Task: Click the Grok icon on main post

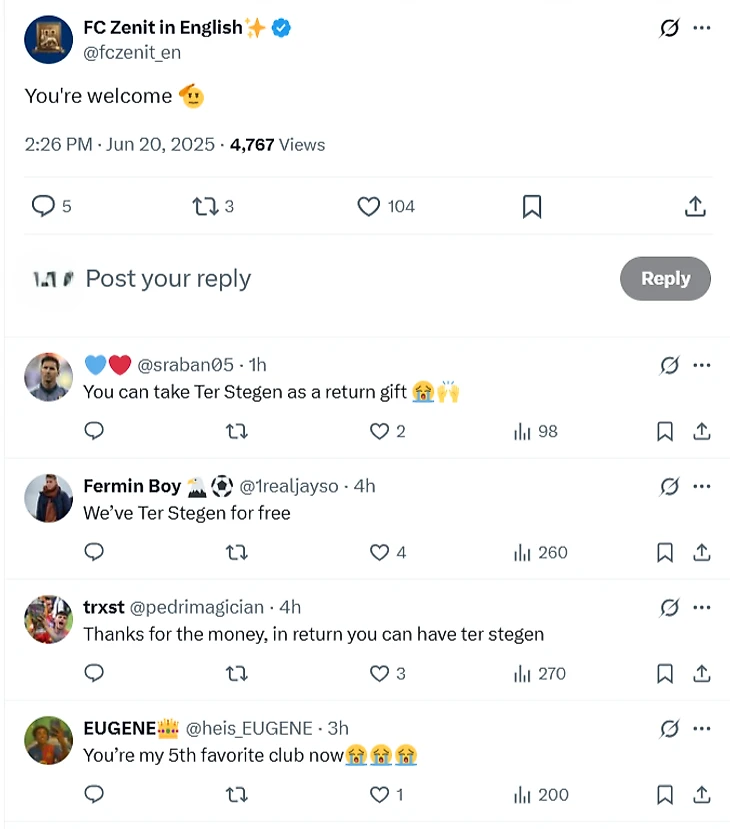Action: point(669,28)
